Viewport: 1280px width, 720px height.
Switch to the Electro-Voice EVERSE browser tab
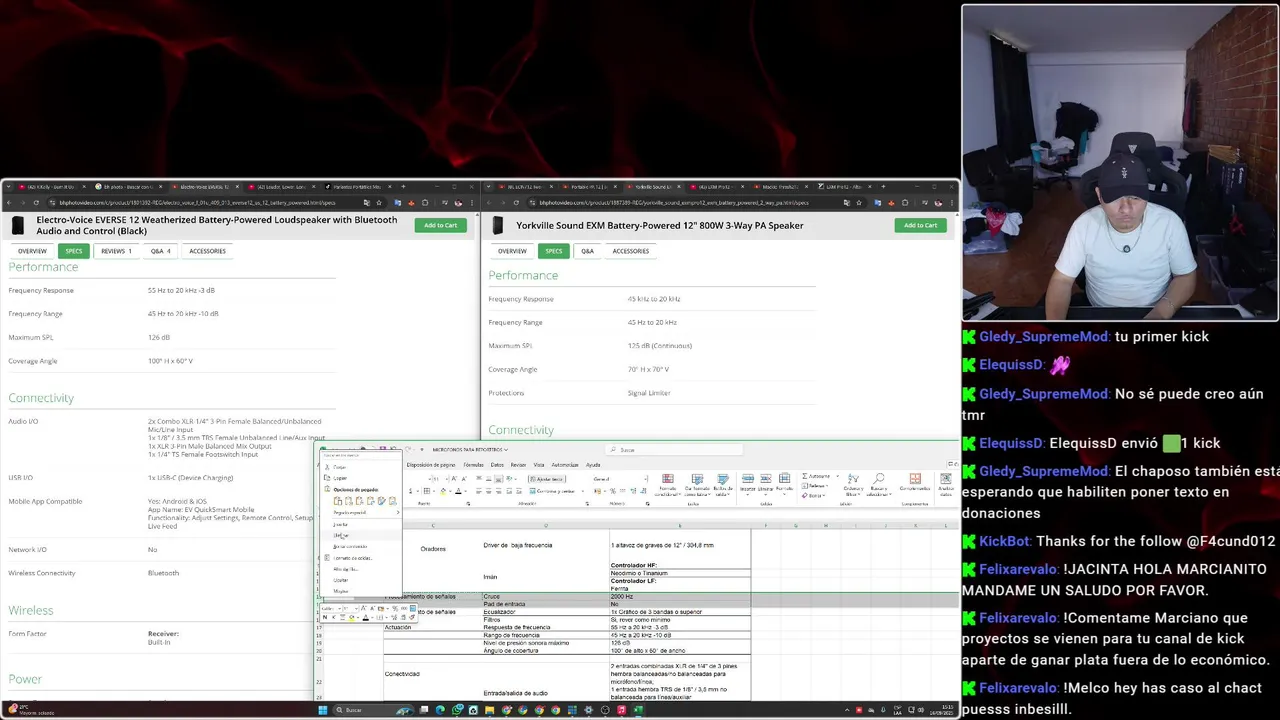(204, 187)
